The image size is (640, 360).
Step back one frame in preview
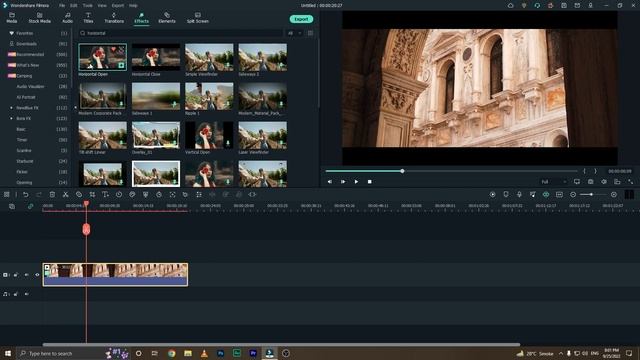coord(330,182)
